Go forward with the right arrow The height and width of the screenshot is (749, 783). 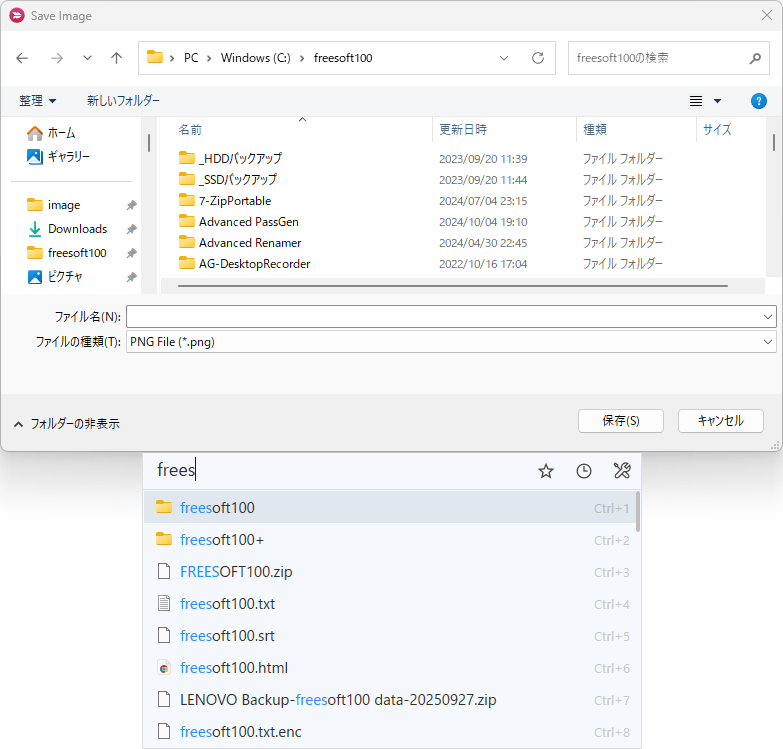(57, 58)
